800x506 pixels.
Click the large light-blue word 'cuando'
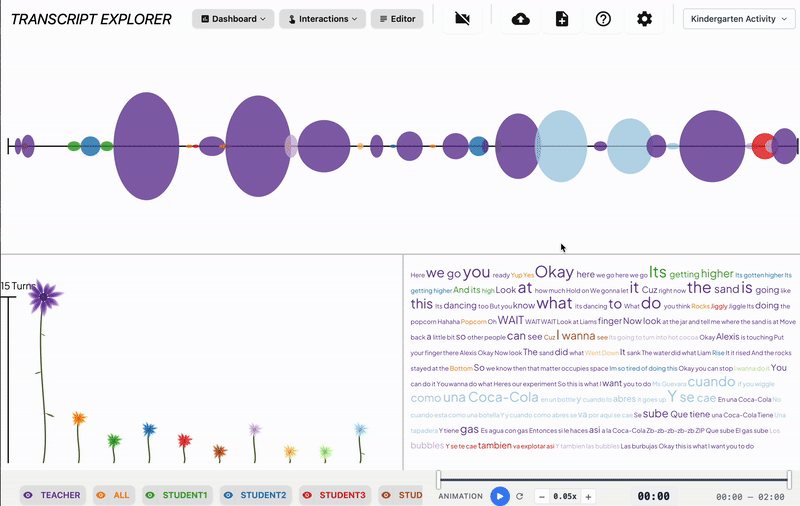click(x=711, y=382)
